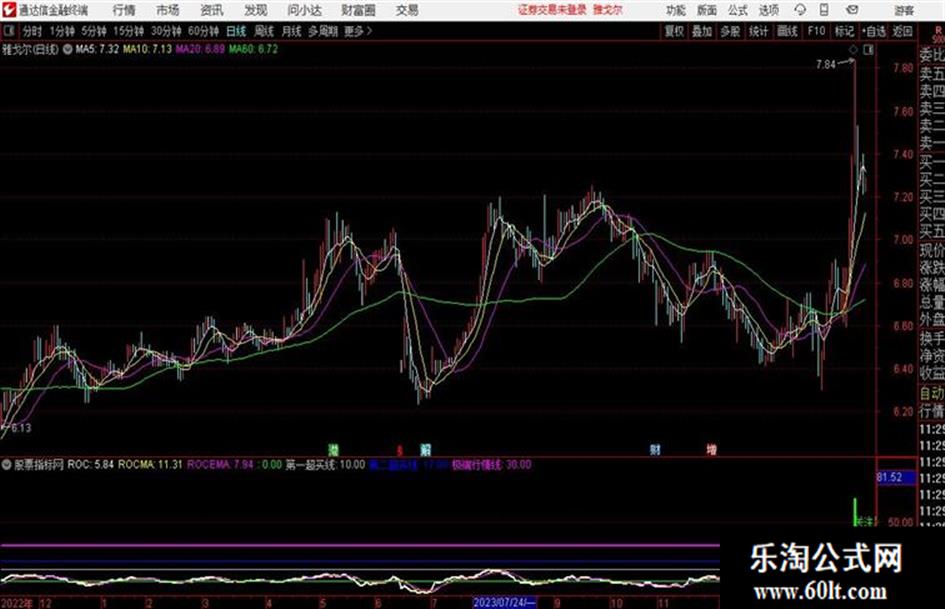Click the customer service headset icon
Viewport: 945px width, 609px height.
(x=800, y=10)
